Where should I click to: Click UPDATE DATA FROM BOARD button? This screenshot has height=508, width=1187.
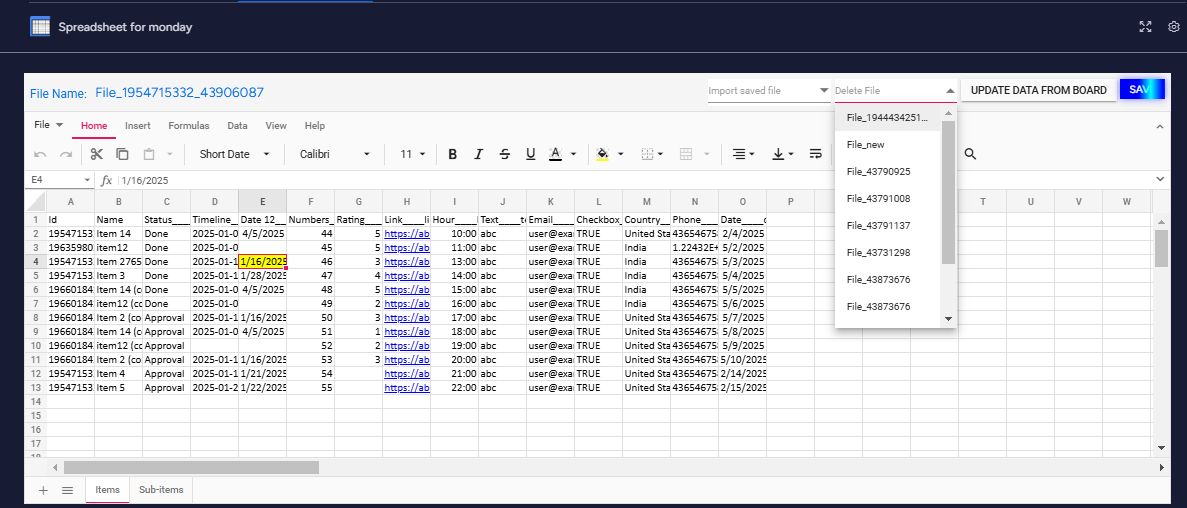tap(1039, 90)
